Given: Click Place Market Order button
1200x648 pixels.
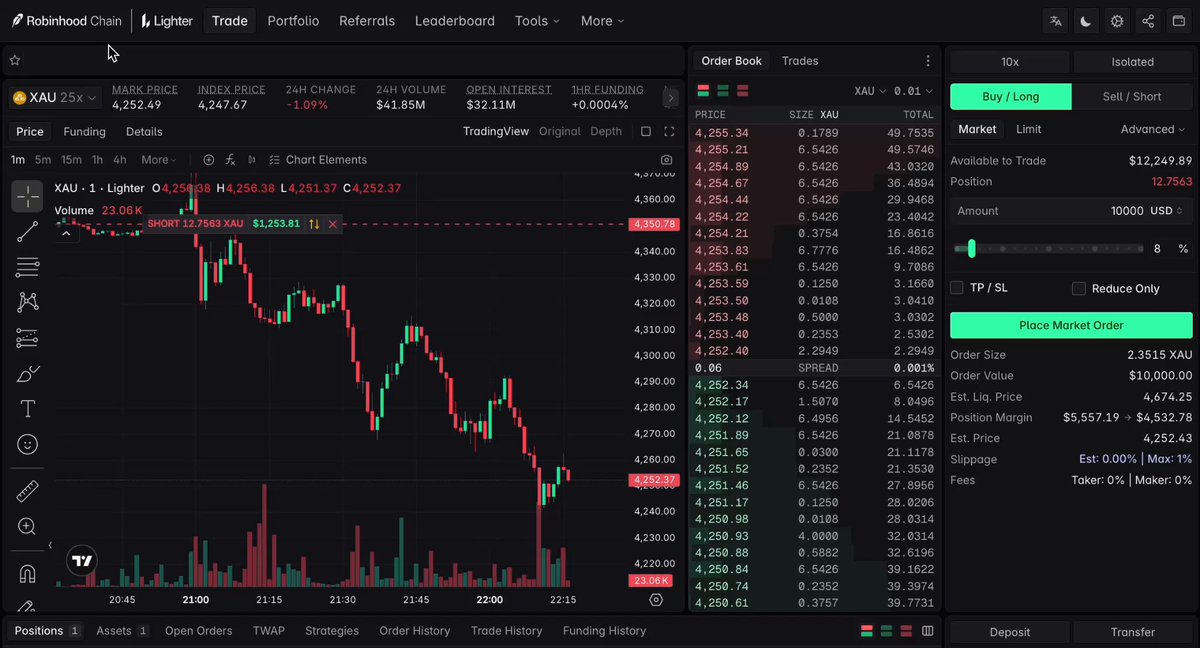Looking at the screenshot, I should tap(1071, 325).
